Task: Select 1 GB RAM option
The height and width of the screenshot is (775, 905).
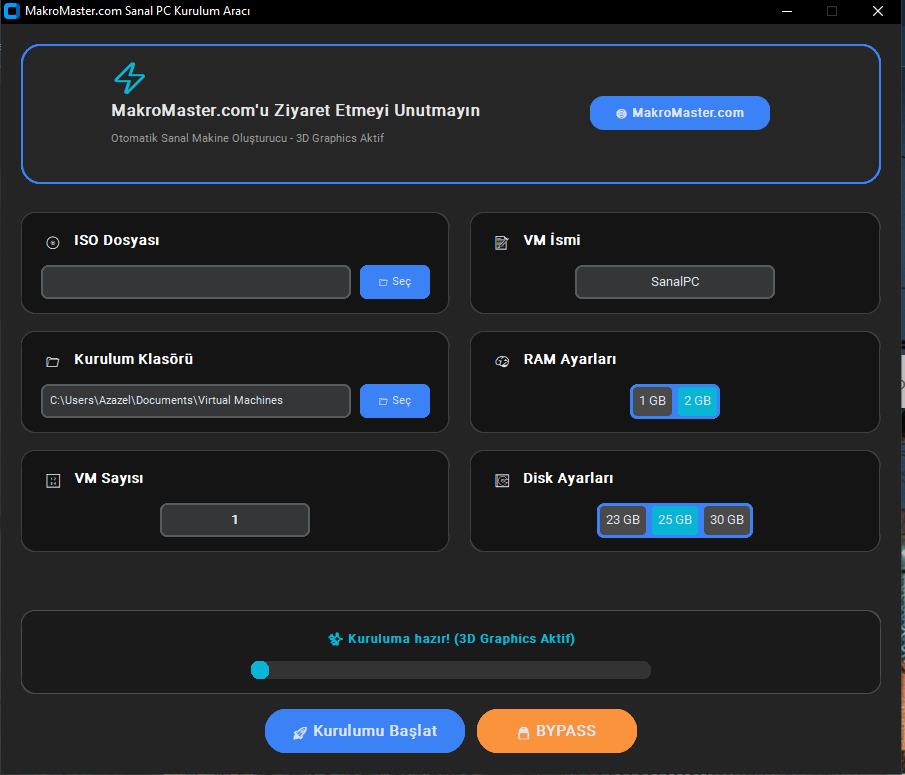Action: pyautogui.click(x=653, y=401)
